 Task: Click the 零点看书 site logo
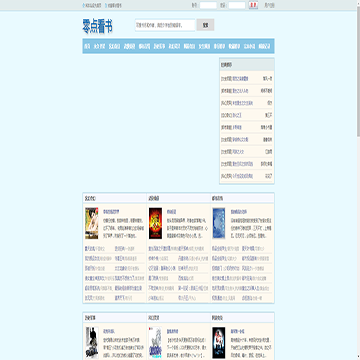(x=97, y=26)
